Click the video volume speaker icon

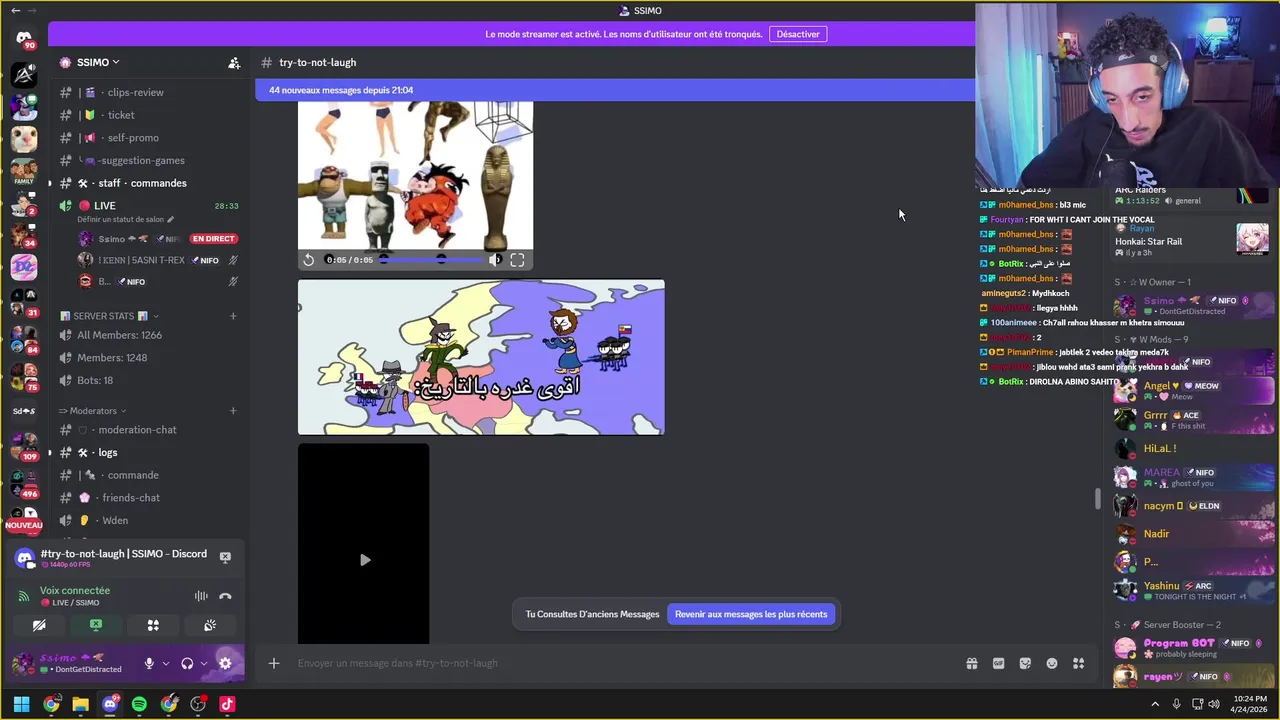tap(494, 260)
